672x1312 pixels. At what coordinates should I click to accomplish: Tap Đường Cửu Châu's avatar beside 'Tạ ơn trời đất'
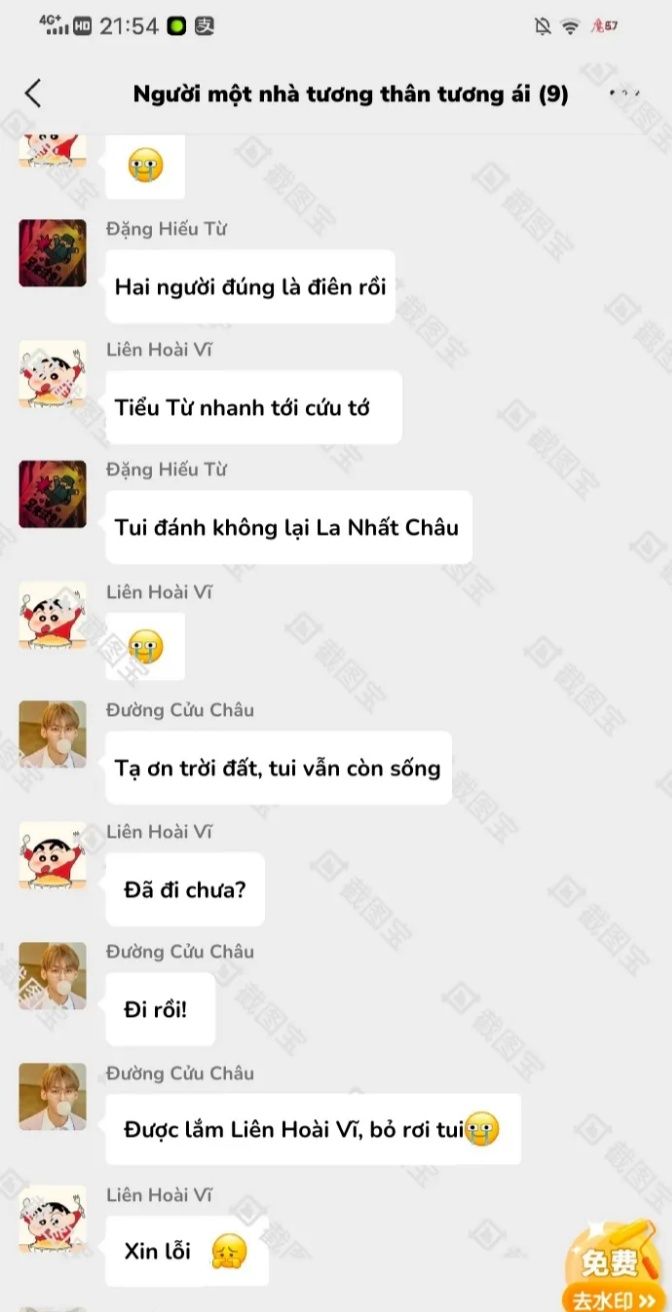[52, 734]
